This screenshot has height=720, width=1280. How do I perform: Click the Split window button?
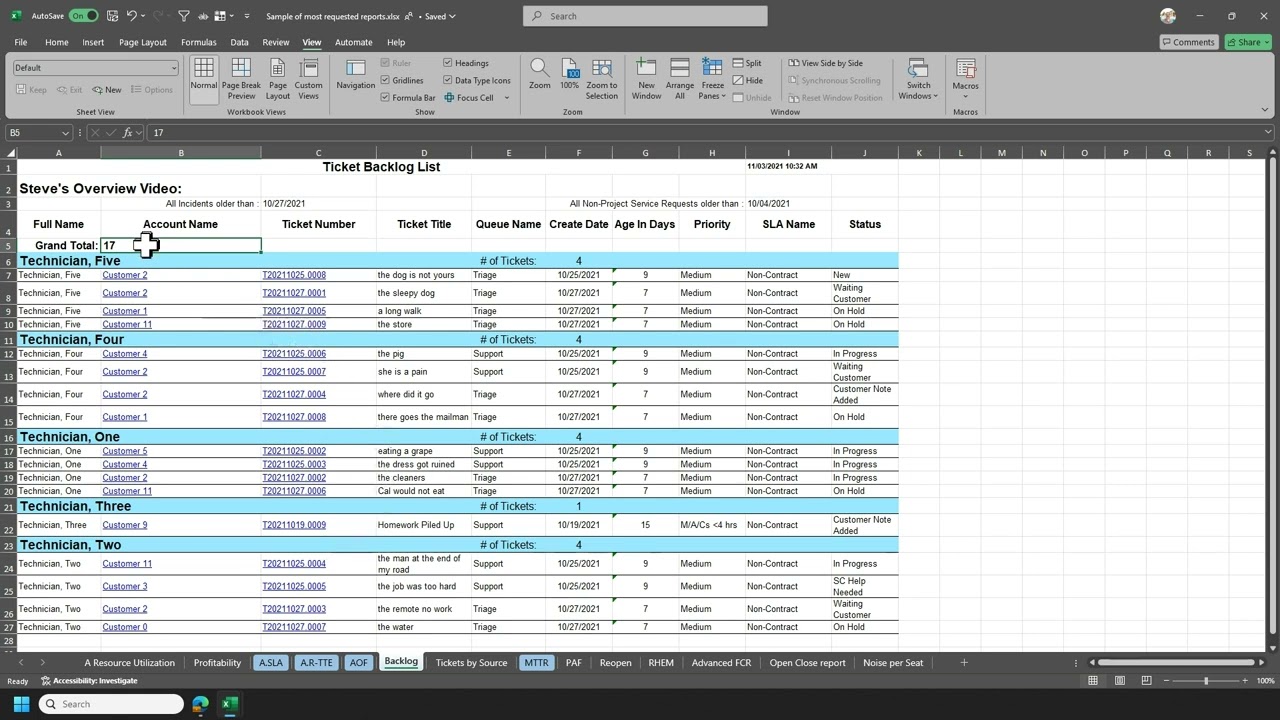[x=747, y=63]
